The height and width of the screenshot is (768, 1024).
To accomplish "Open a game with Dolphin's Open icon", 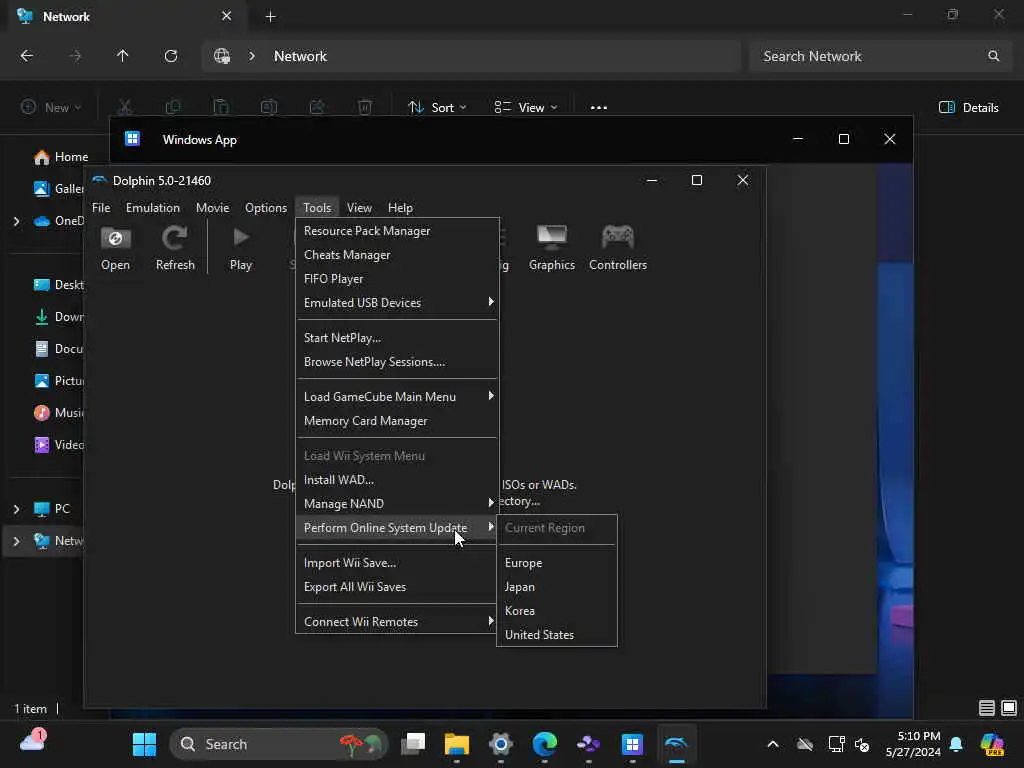I will pyautogui.click(x=116, y=248).
